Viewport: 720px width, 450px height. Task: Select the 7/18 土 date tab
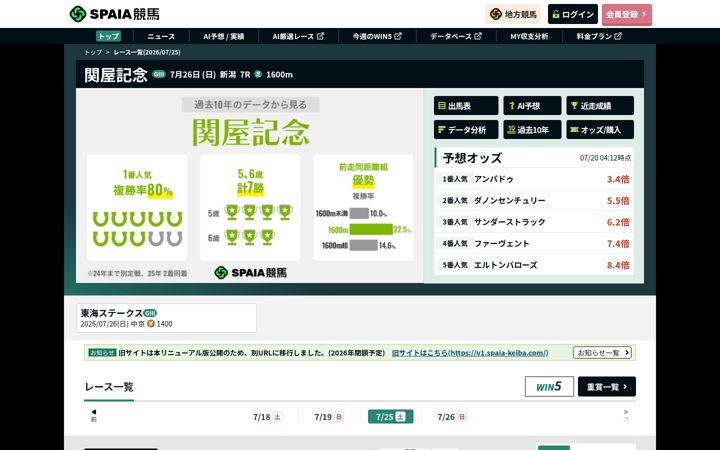[x=267, y=417]
